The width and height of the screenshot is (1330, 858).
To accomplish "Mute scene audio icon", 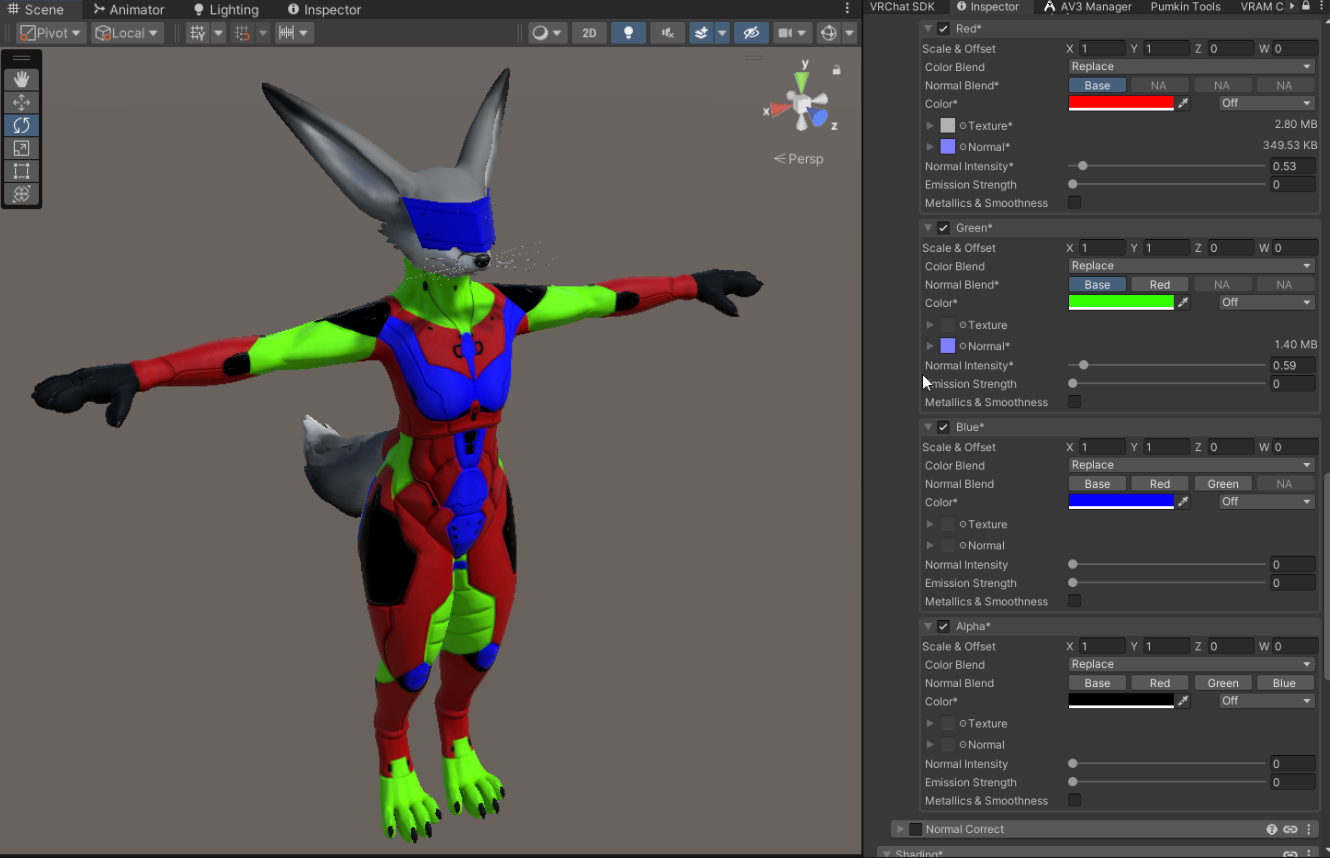I will pyautogui.click(x=667, y=33).
